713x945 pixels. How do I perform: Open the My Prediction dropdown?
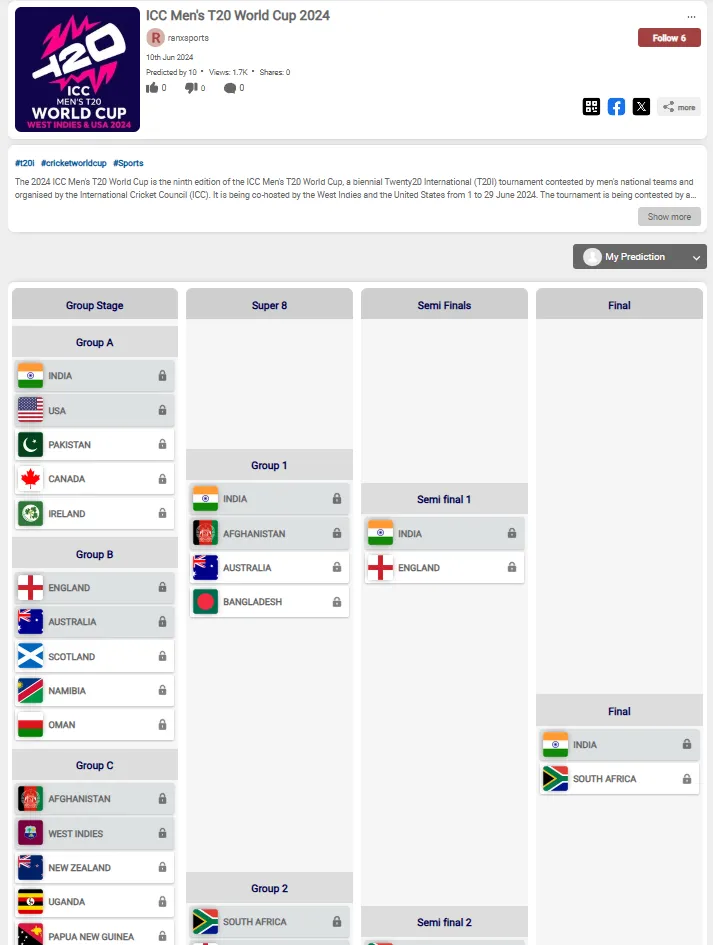click(x=640, y=257)
